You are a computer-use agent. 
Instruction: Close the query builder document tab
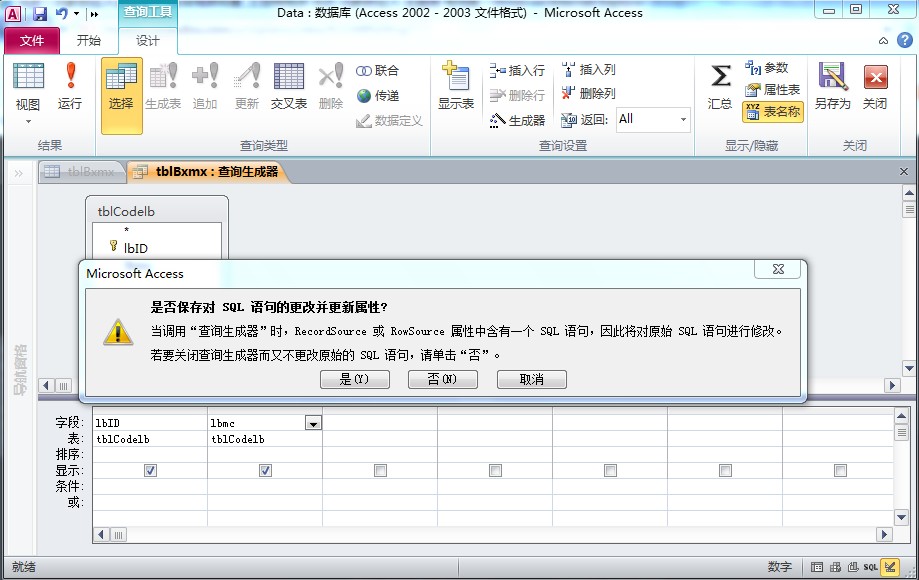[904, 172]
